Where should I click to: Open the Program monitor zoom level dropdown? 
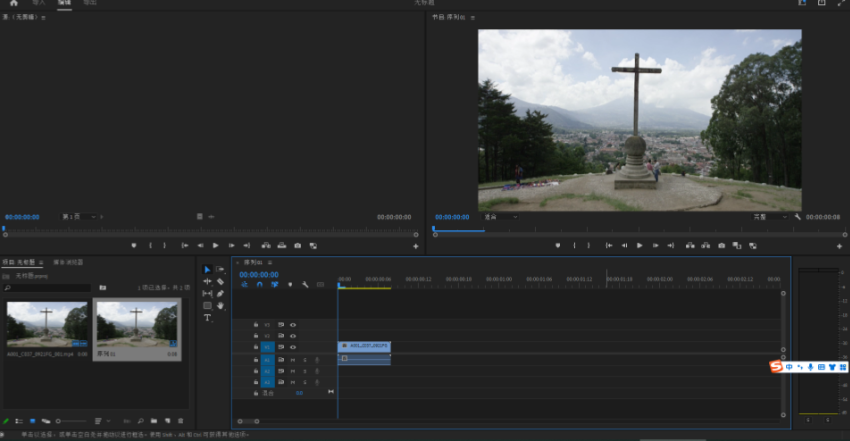500,216
